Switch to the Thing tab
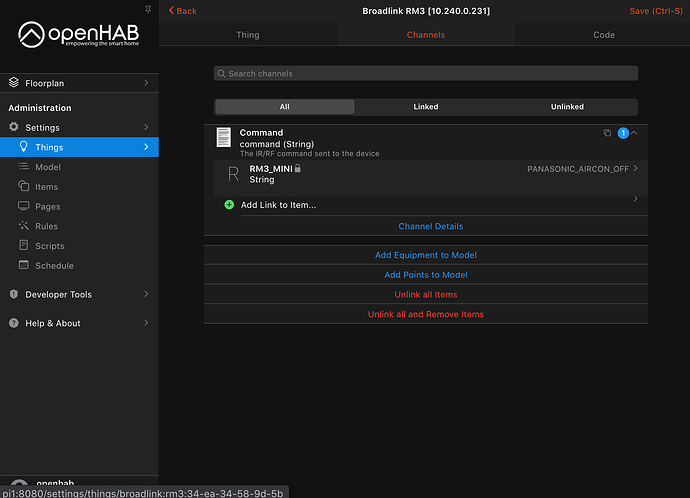 point(248,35)
